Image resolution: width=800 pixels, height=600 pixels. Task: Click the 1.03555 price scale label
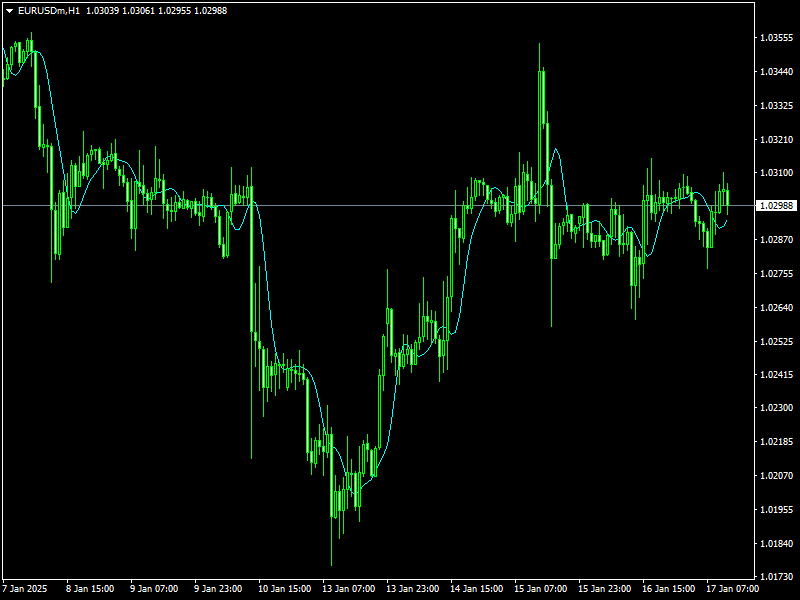pos(777,38)
